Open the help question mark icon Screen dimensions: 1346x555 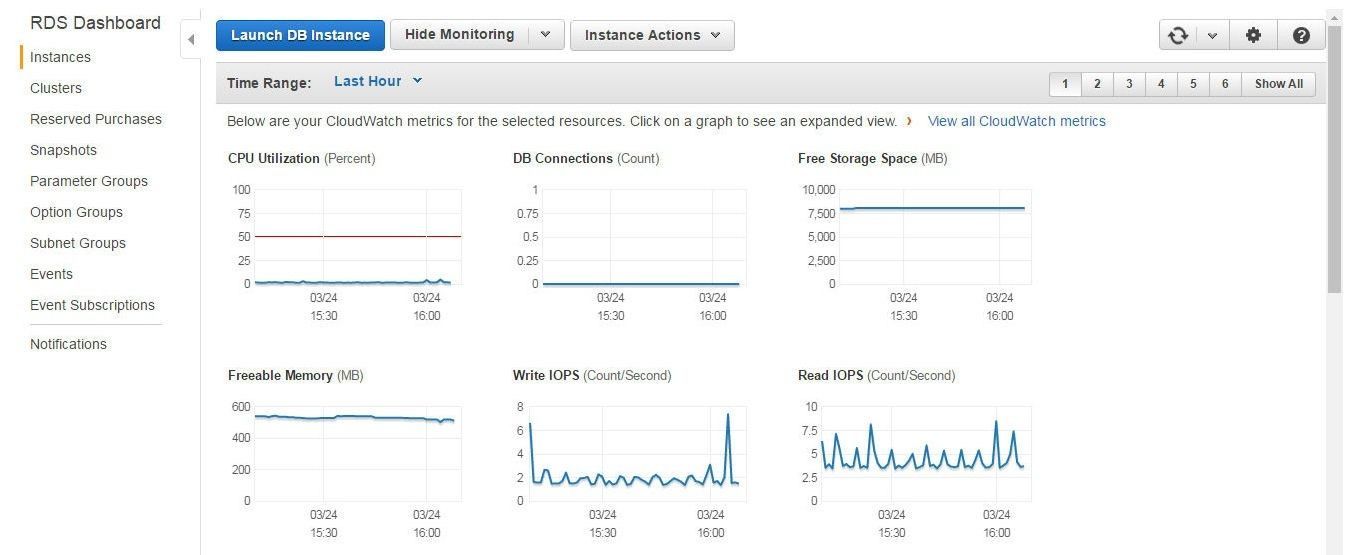click(1301, 35)
